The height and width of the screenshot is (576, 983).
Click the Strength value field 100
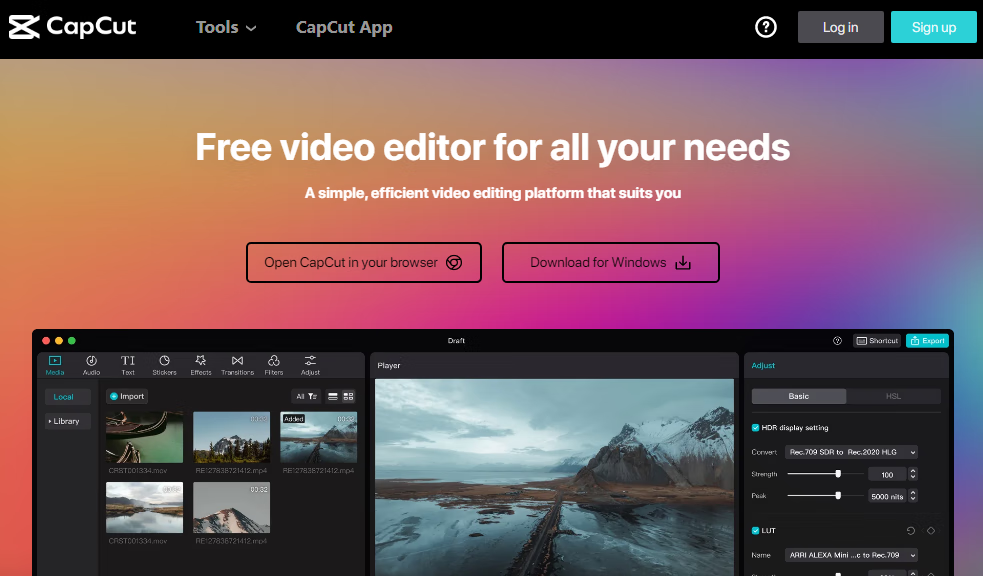pyautogui.click(x=886, y=474)
